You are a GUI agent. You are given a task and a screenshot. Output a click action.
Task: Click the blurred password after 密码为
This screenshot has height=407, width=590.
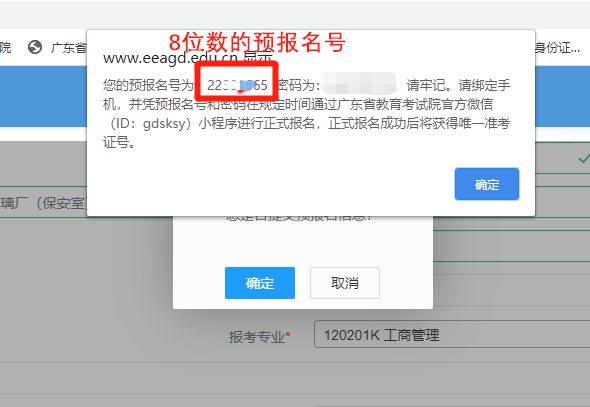[359, 84]
